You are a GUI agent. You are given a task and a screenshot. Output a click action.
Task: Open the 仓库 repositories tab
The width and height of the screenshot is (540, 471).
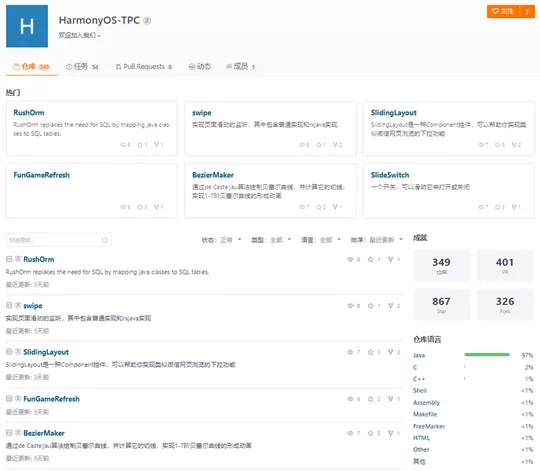(x=31, y=66)
